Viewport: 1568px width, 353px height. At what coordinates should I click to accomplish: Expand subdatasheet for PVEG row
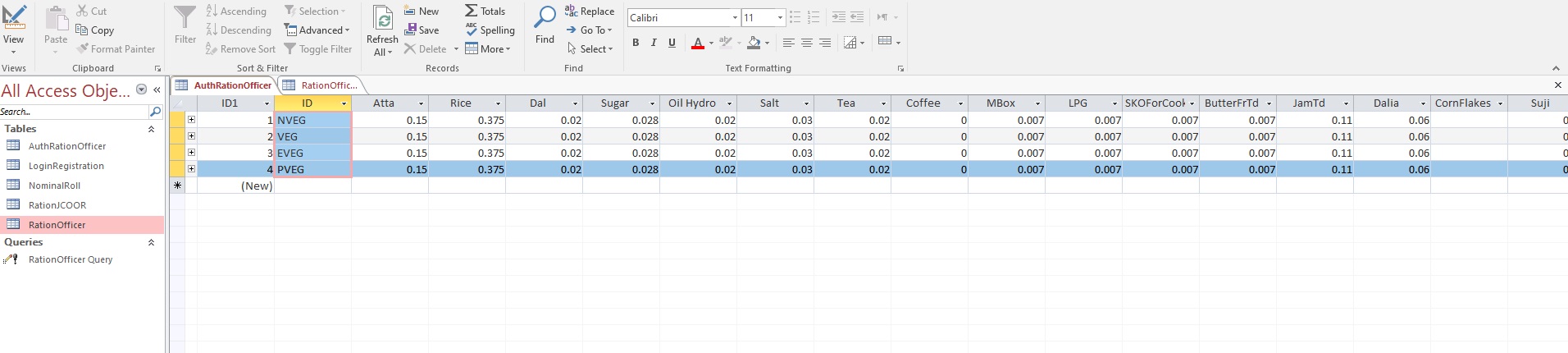(x=191, y=169)
